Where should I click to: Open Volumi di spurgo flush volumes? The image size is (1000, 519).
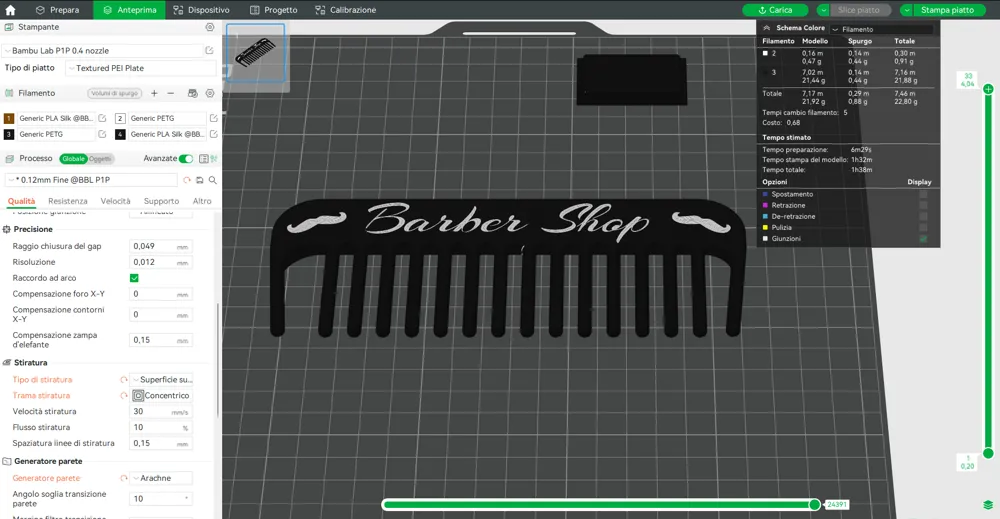coord(114,93)
